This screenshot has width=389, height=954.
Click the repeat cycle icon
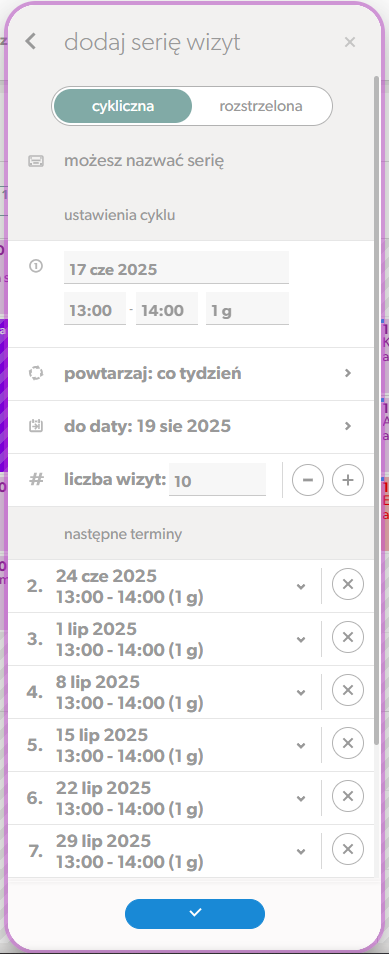(36, 373)
